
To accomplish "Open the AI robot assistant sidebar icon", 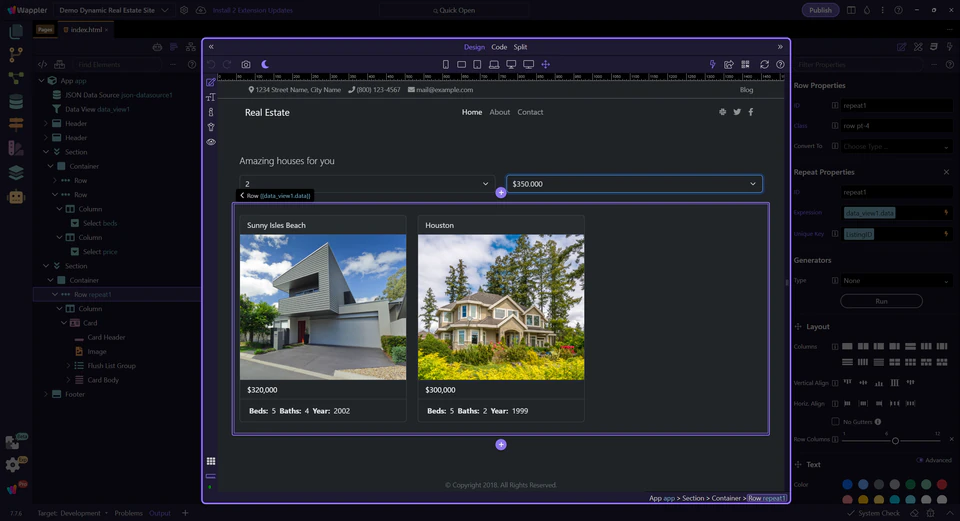I will [x=15, y=197].
